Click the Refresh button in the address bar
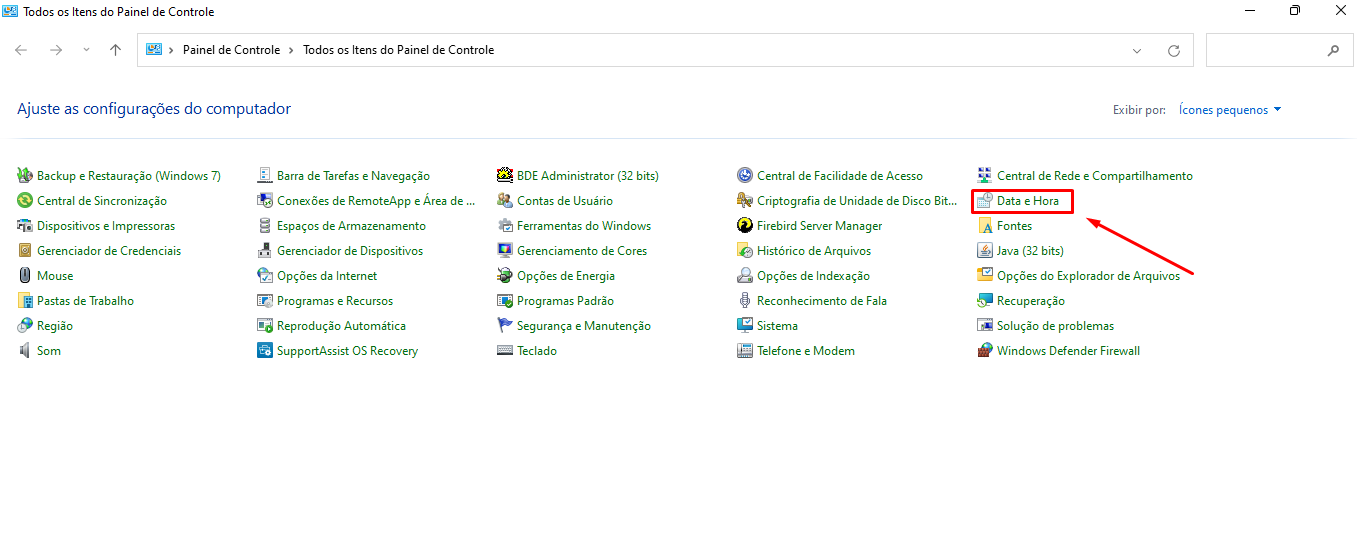Viewport: 1357px width, 546px height. (1174, 50)
